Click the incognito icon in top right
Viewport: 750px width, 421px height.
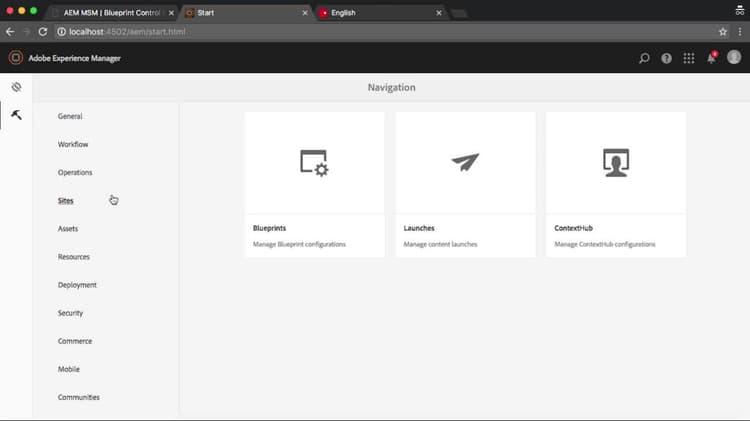pos(739,11)
